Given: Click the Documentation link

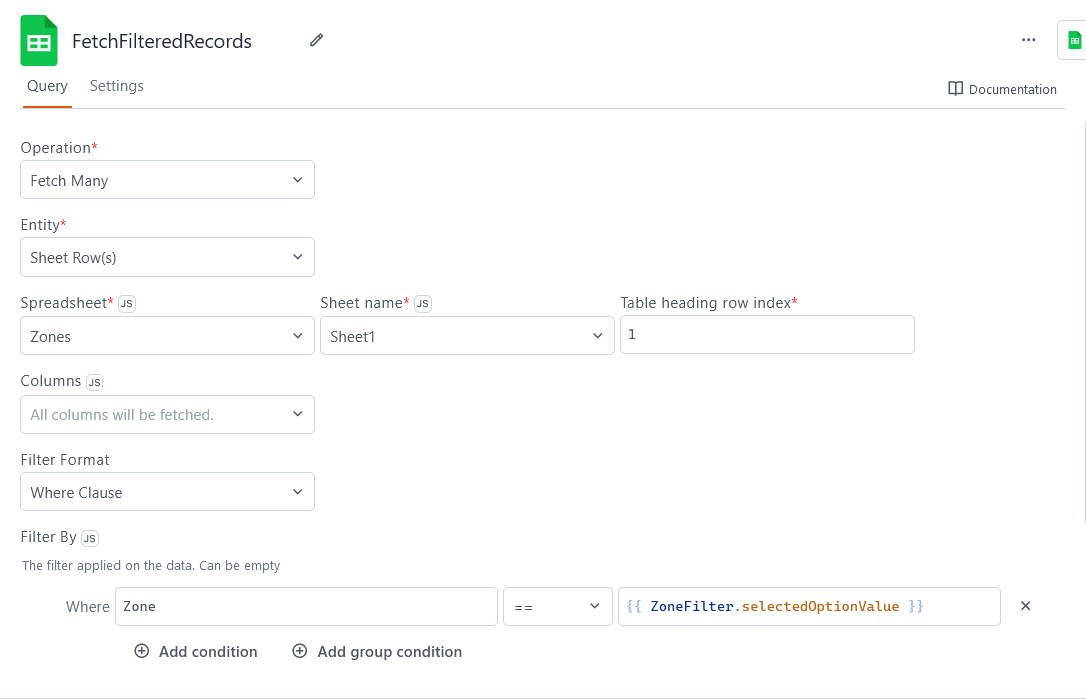Looking at the screenshot, I should (x=1012, y=89).
